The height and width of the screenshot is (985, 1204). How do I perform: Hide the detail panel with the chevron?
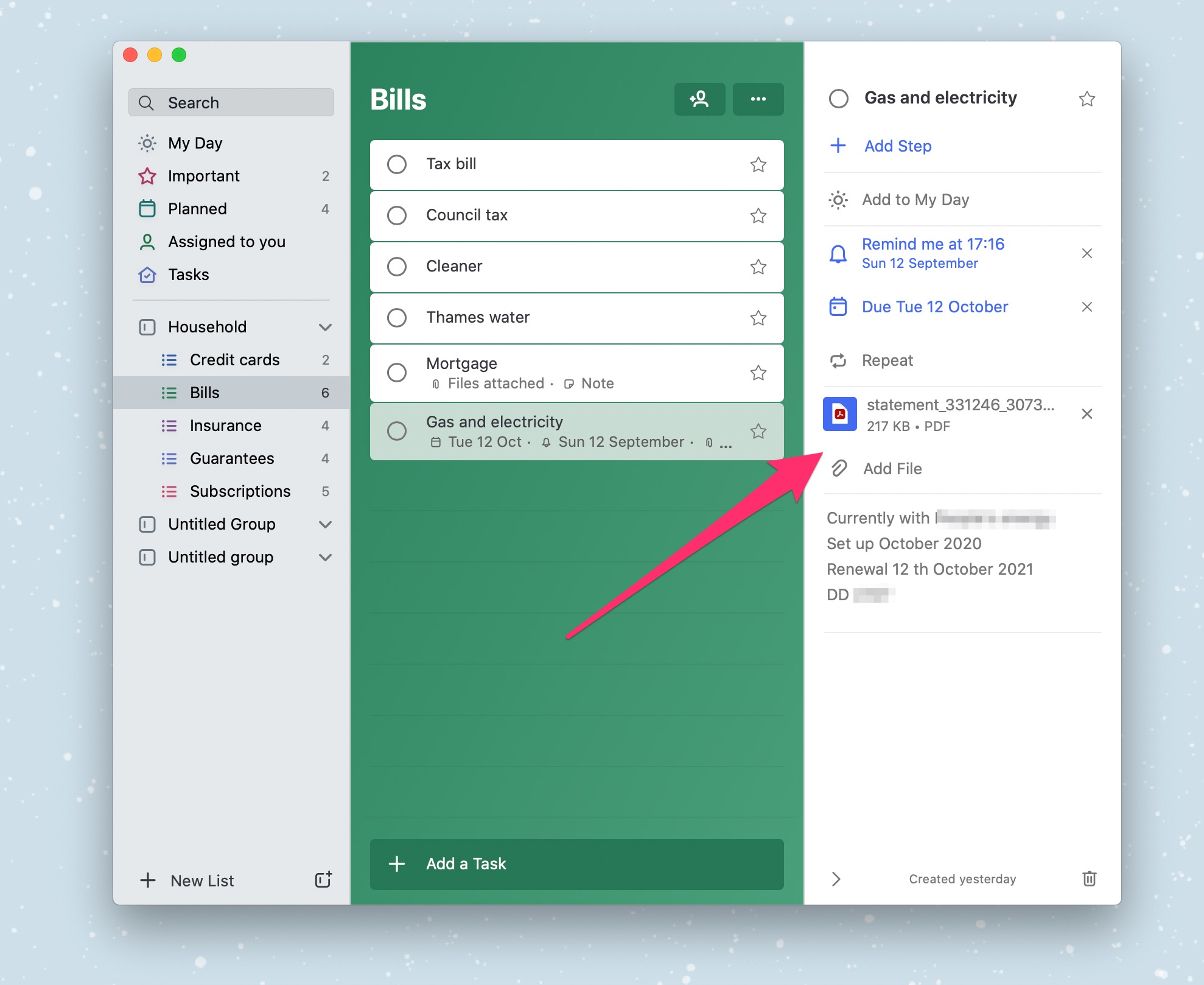[836, 878]
